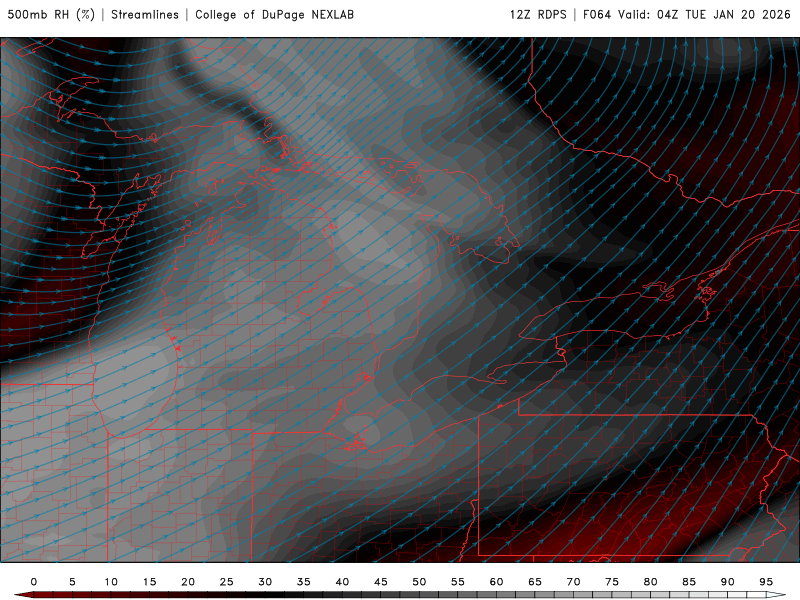Click the colorbar label "0"
Viewport: 800px width, 600px height.
click(34, 582)
